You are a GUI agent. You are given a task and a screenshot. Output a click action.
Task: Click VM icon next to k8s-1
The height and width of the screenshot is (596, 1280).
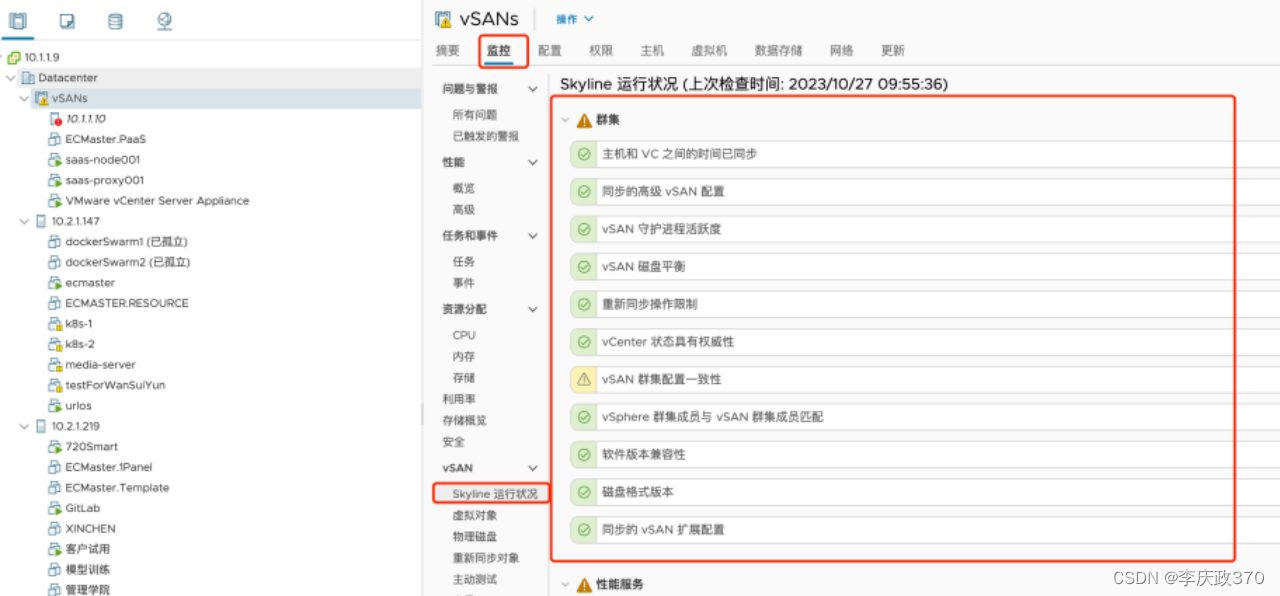pos(55,324)
